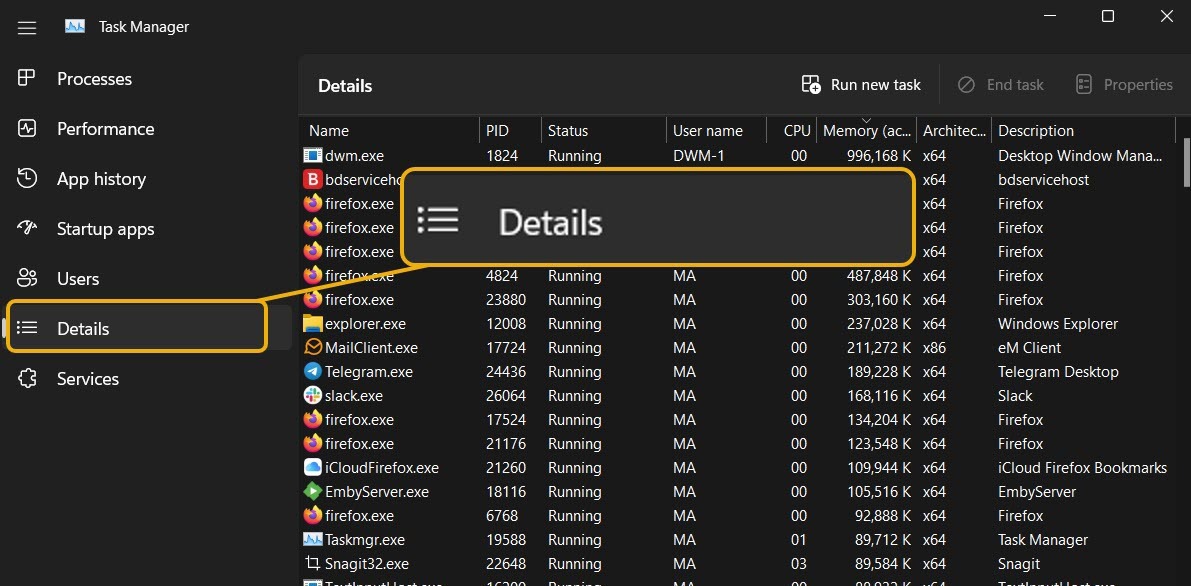This screenshot has width=1191, height=586.
Task: Click the Properties button label
Action: (1137, 84)
